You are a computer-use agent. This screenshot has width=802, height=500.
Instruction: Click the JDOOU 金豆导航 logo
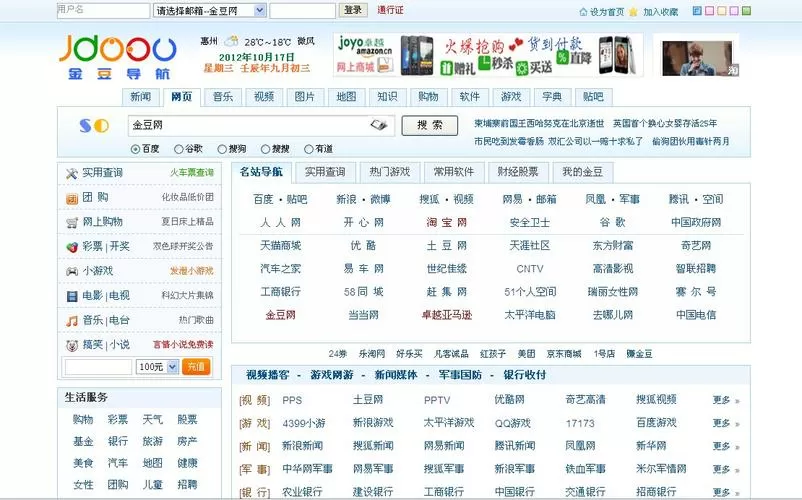(x=118, y=57)
